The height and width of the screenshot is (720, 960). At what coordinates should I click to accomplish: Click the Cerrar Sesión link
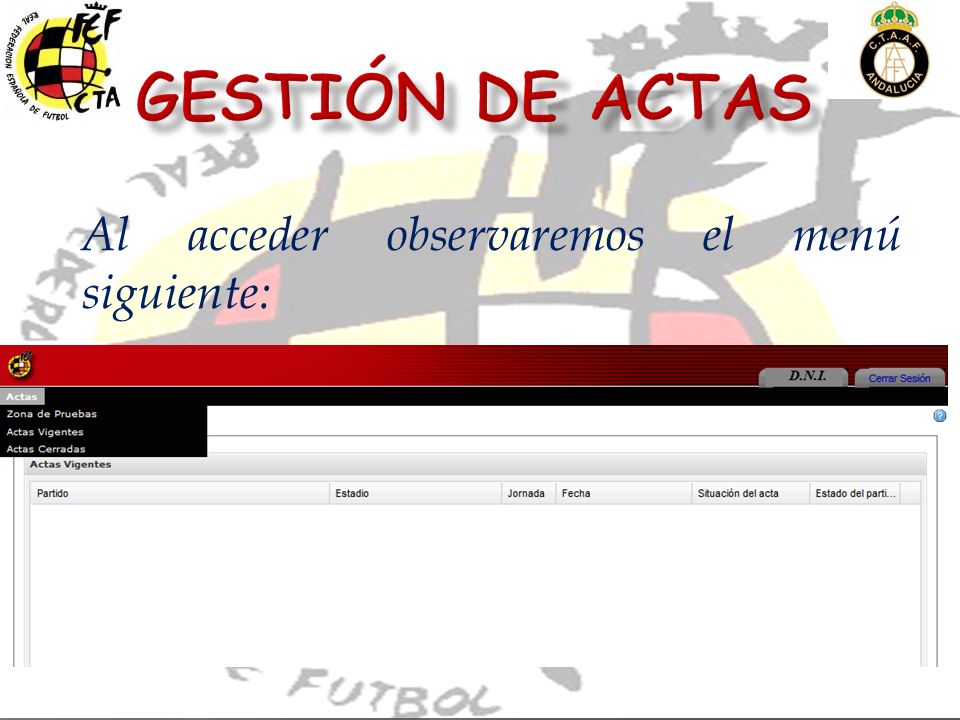(x=899, y=378)
